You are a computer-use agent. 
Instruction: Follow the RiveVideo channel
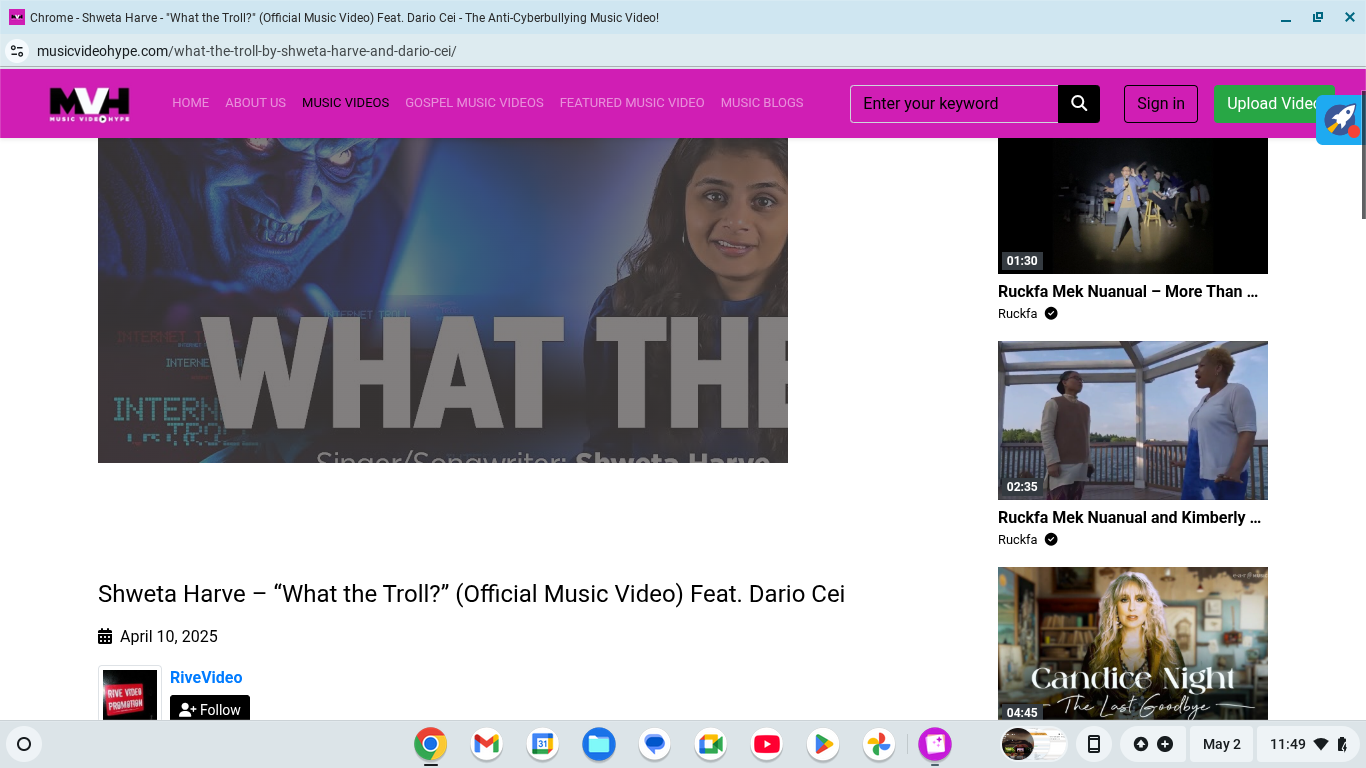210,708
